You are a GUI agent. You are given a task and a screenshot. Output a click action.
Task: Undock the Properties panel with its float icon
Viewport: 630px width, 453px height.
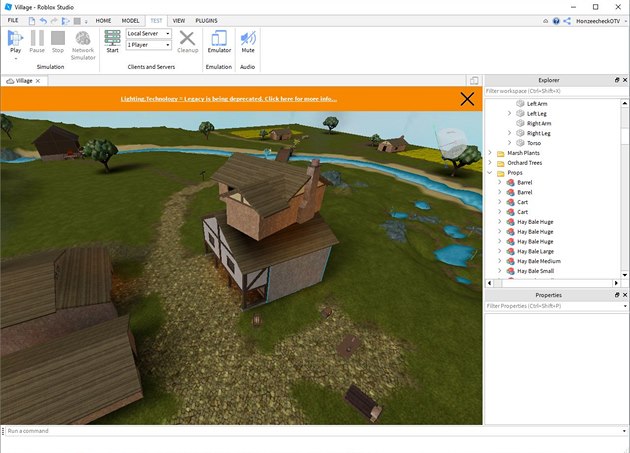point(617,295)
